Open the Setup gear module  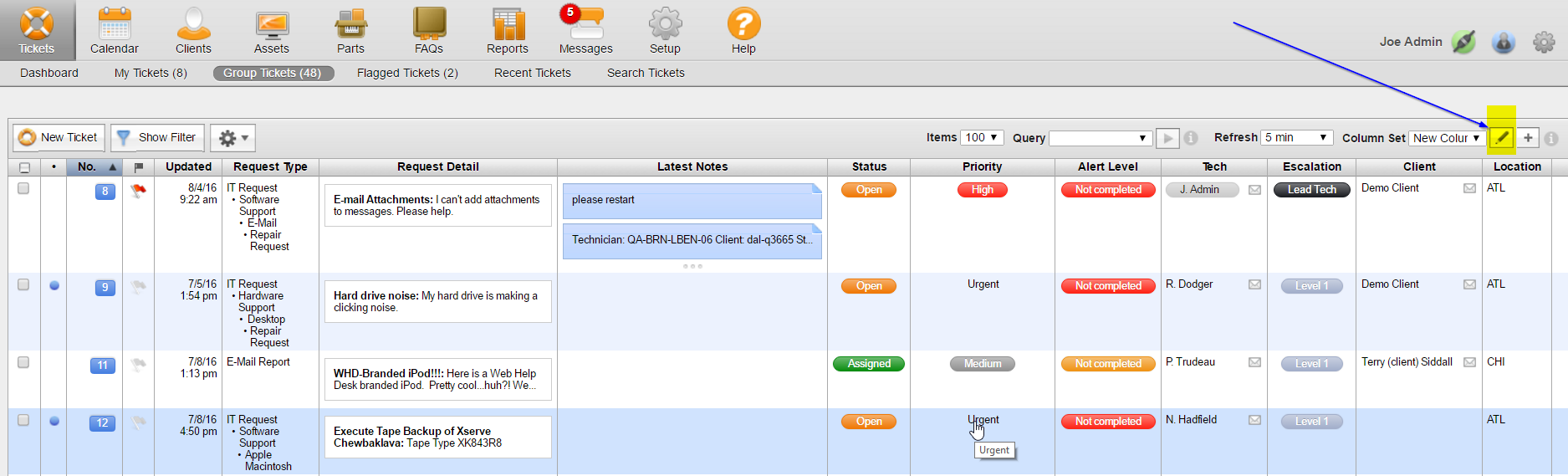tap(665, 30)
